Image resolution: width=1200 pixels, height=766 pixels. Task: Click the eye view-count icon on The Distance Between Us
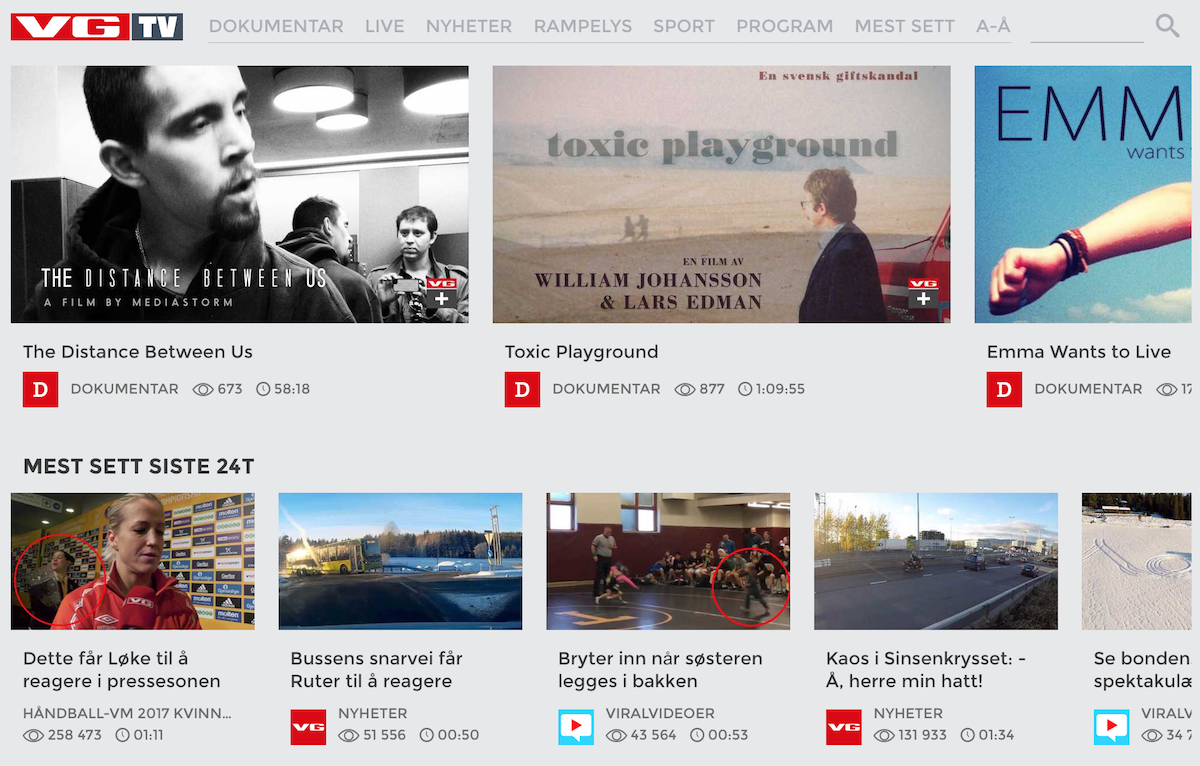pos(203,389)
